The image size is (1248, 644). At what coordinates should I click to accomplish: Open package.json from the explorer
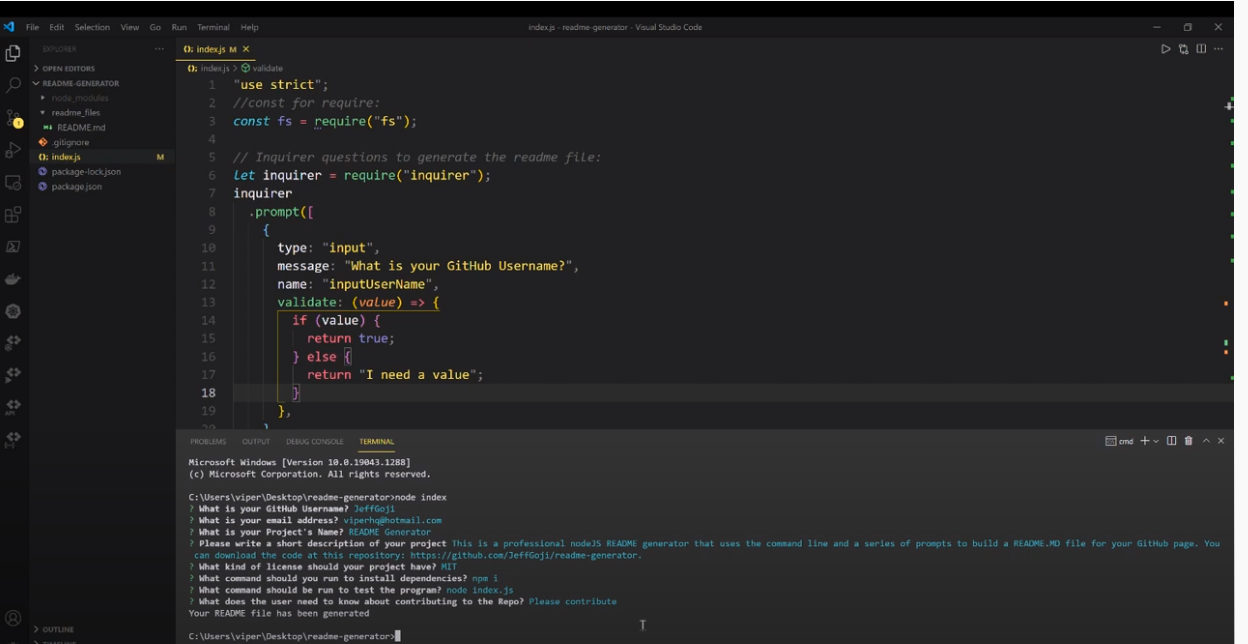tap(76, 187)
